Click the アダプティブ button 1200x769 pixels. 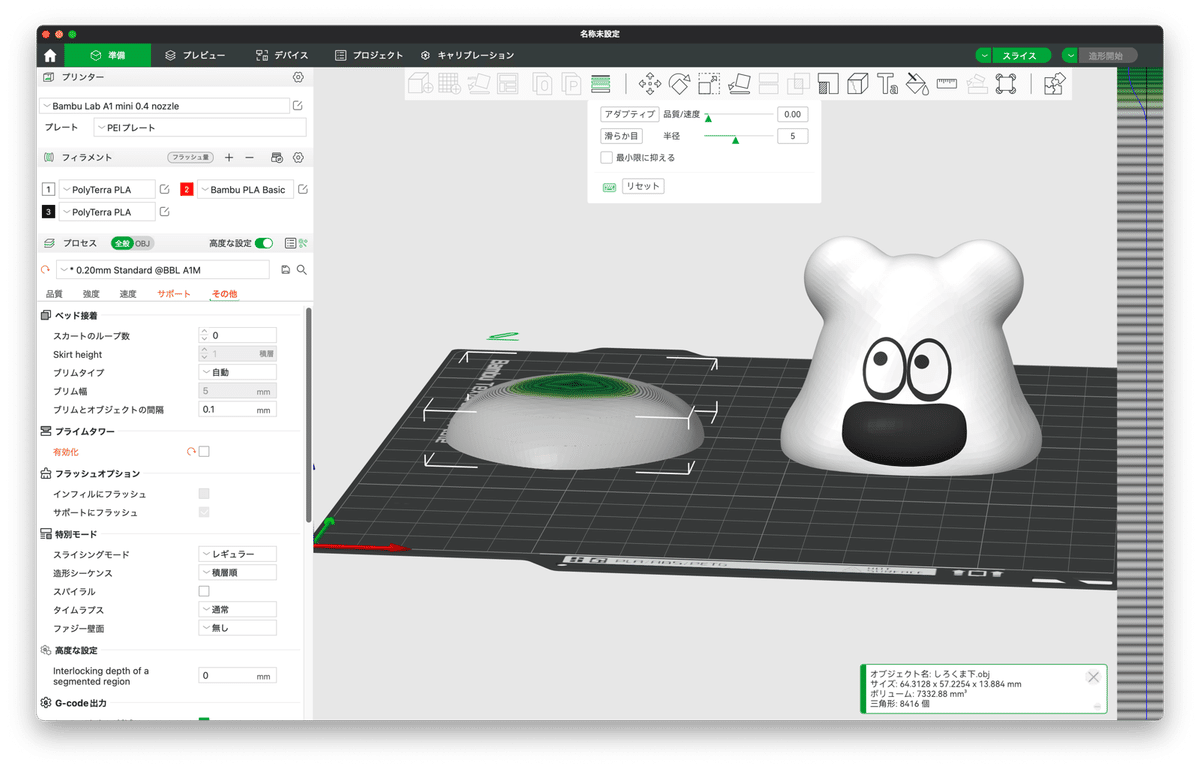click(628, 114)
